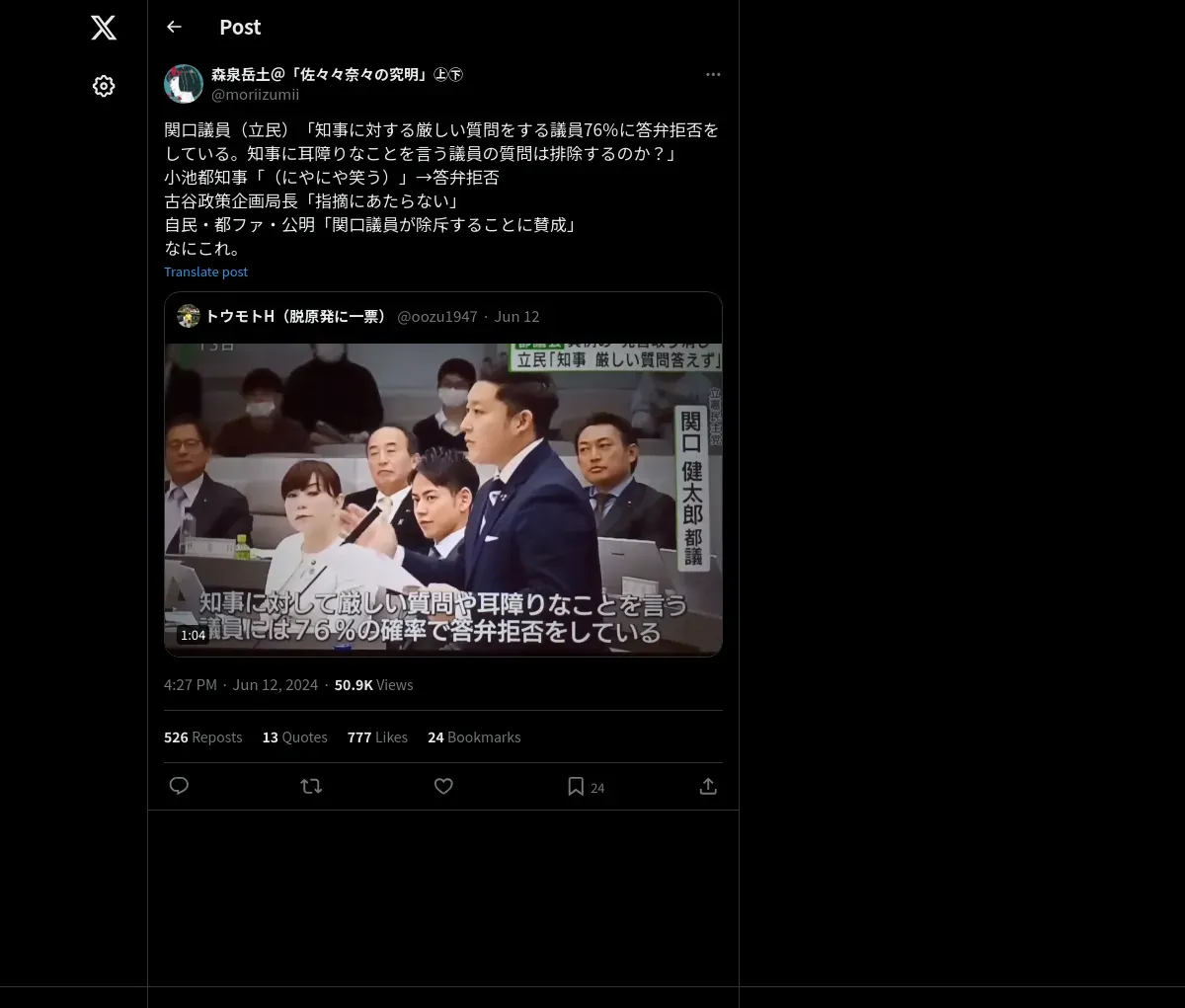
Task: Open the 24 Bookmarks count
Action: click(x=474, y=737)
